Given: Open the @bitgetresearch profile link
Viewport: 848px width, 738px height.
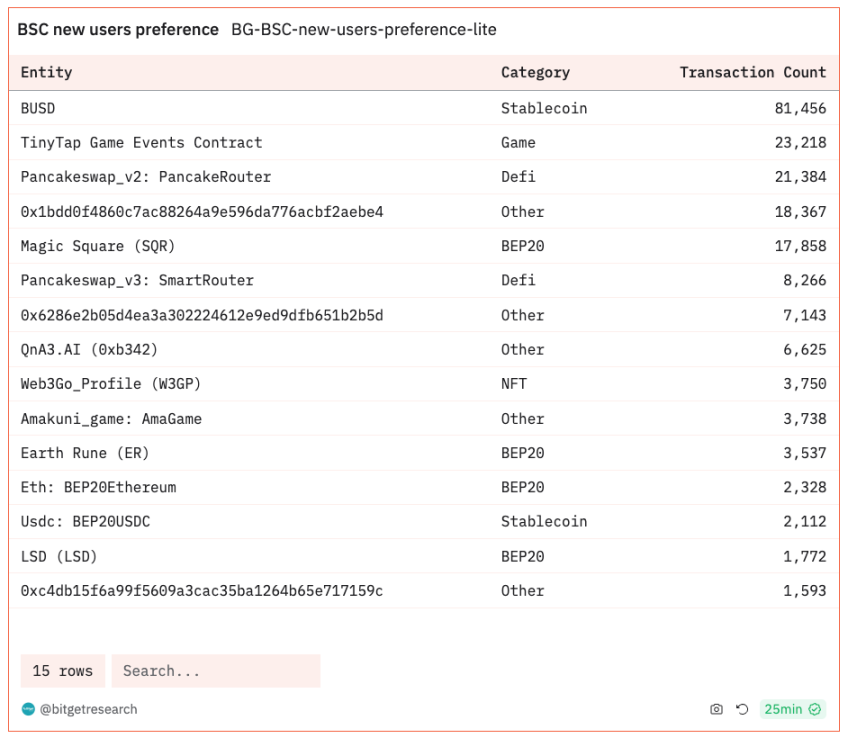Looking at the screenshot, I should click(x=88, y=709).
